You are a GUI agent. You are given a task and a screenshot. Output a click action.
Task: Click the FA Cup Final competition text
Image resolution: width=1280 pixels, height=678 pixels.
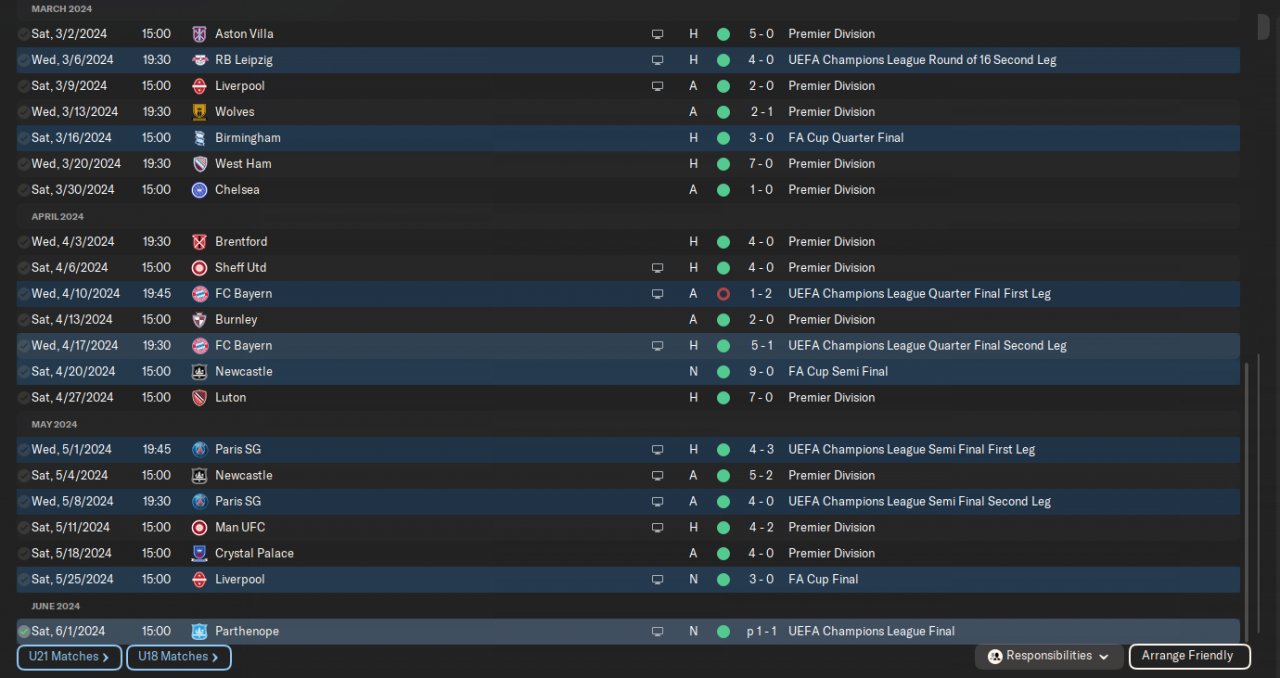pos(823,580)
